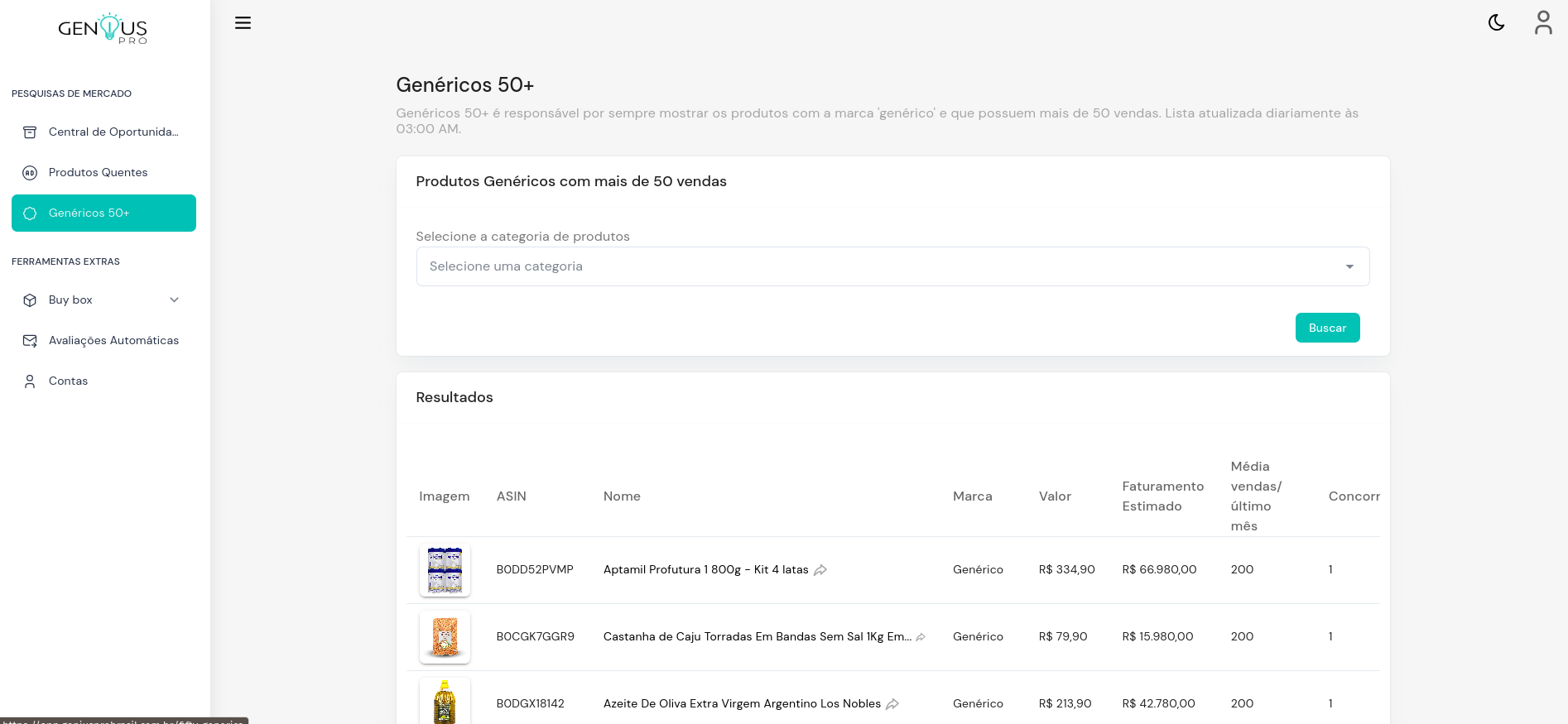Open Castanha de Caju Torradas product link

pyautogui.click(x=757, y=637)
